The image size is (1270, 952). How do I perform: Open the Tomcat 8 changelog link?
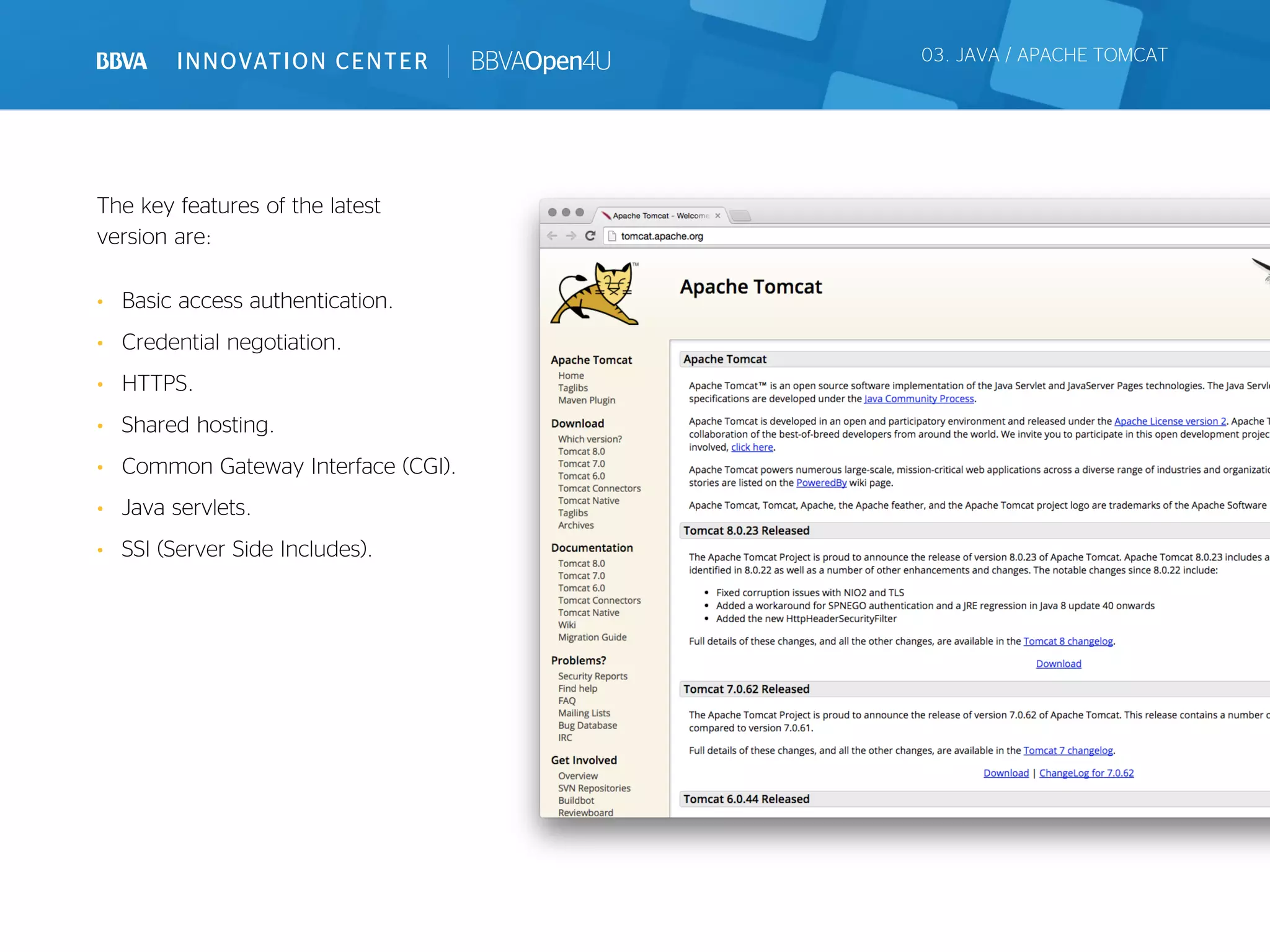pos(1068,641)
